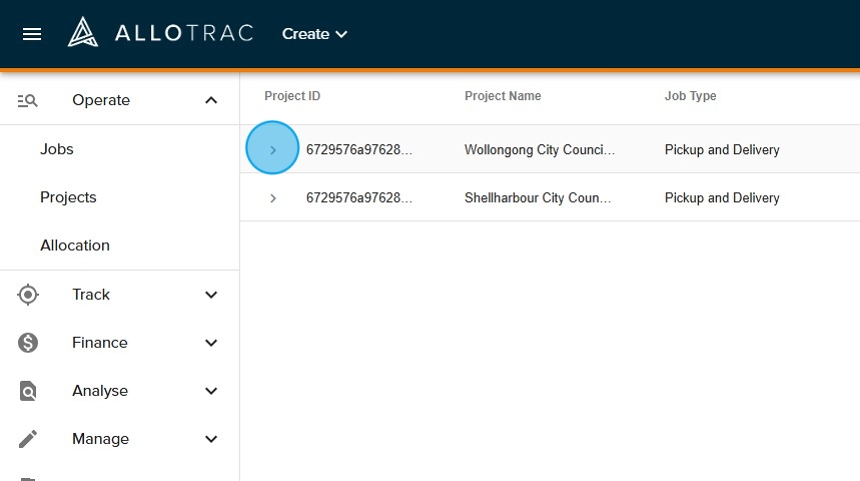
Task: Open the hamburger navigation menu
Action: (x=32, y=34)
